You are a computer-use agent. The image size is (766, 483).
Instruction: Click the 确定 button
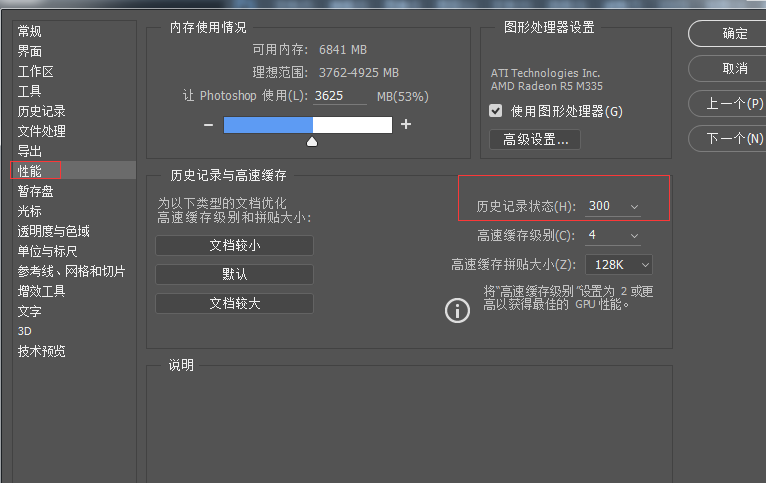734,33
